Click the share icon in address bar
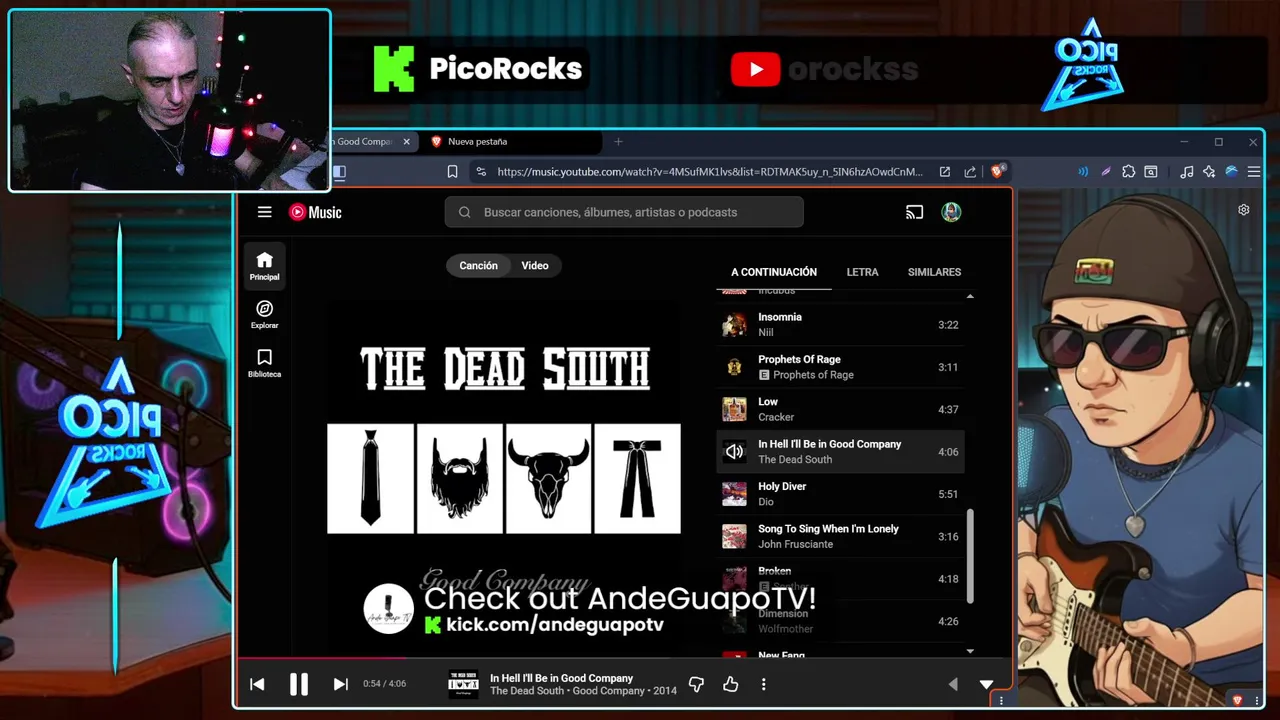 [x=970, y=172]
